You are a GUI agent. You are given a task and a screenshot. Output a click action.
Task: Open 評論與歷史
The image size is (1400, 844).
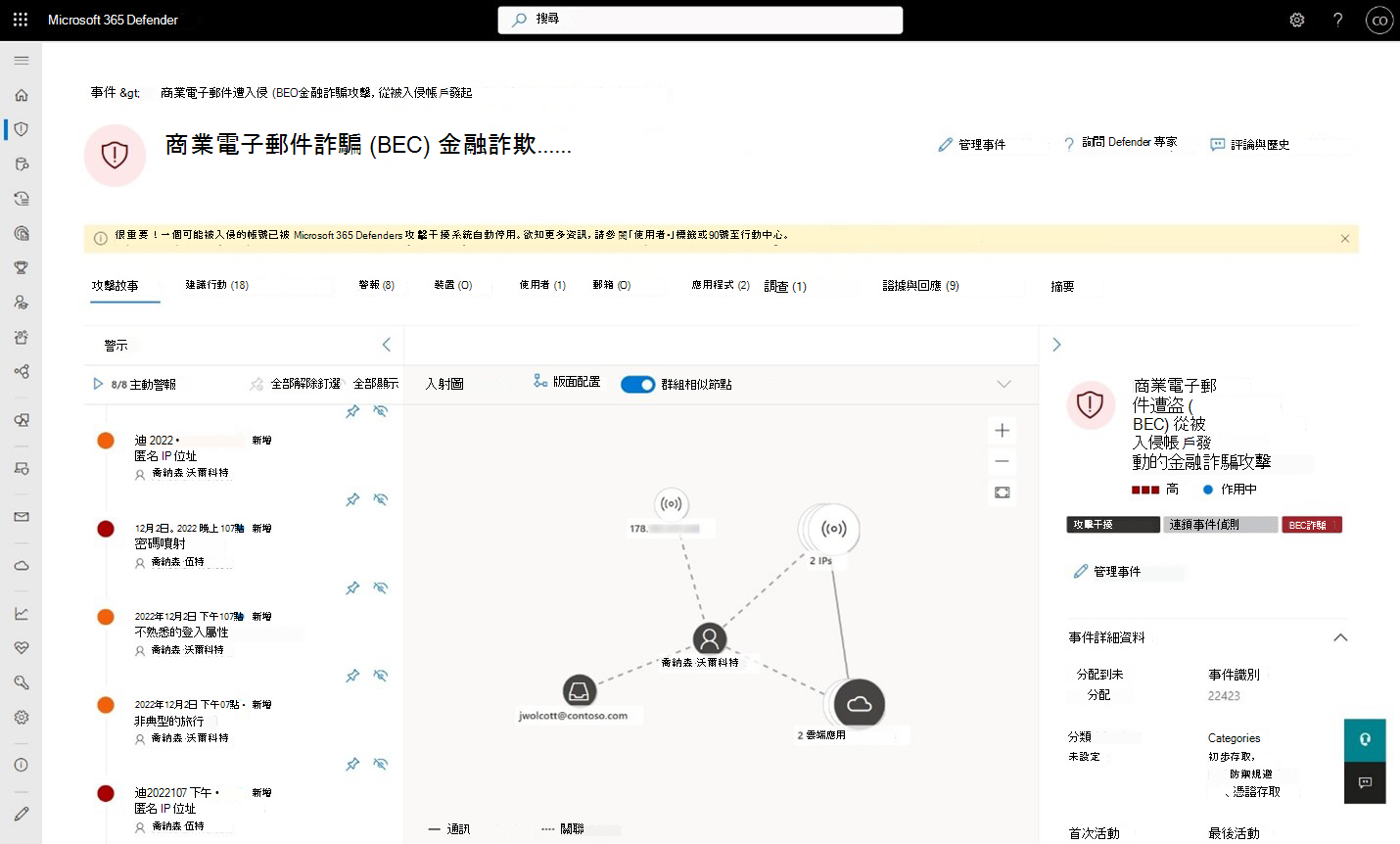pos(1250,144)
